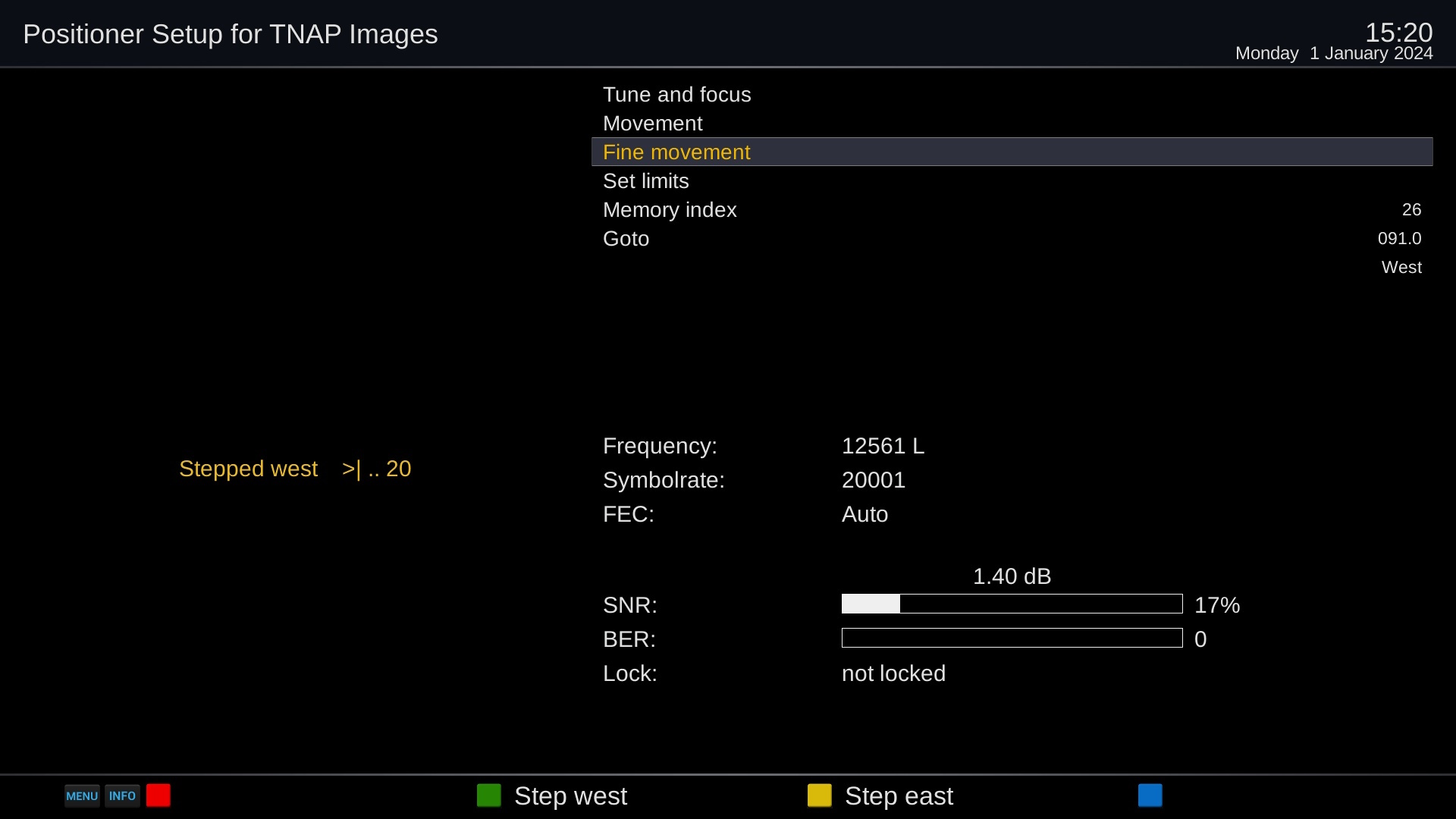Screen dimensions: 1456x819
Task: Click the Frequency: label
Action: (660, 446)
